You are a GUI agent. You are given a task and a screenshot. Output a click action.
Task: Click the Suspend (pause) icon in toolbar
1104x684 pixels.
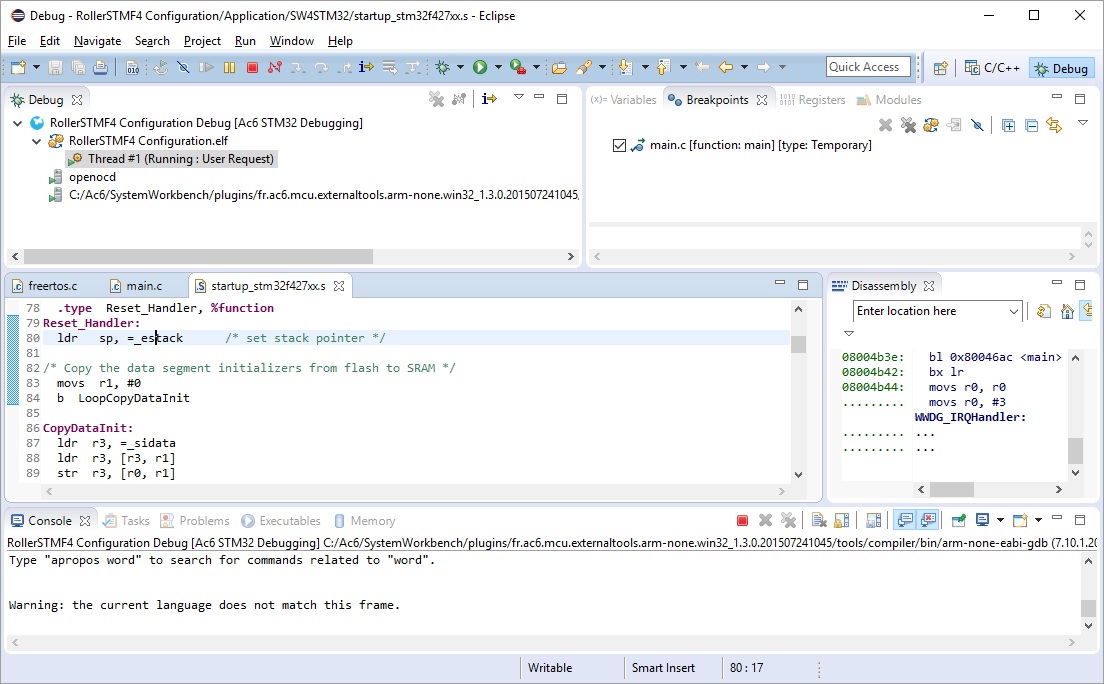coord(229,67)
